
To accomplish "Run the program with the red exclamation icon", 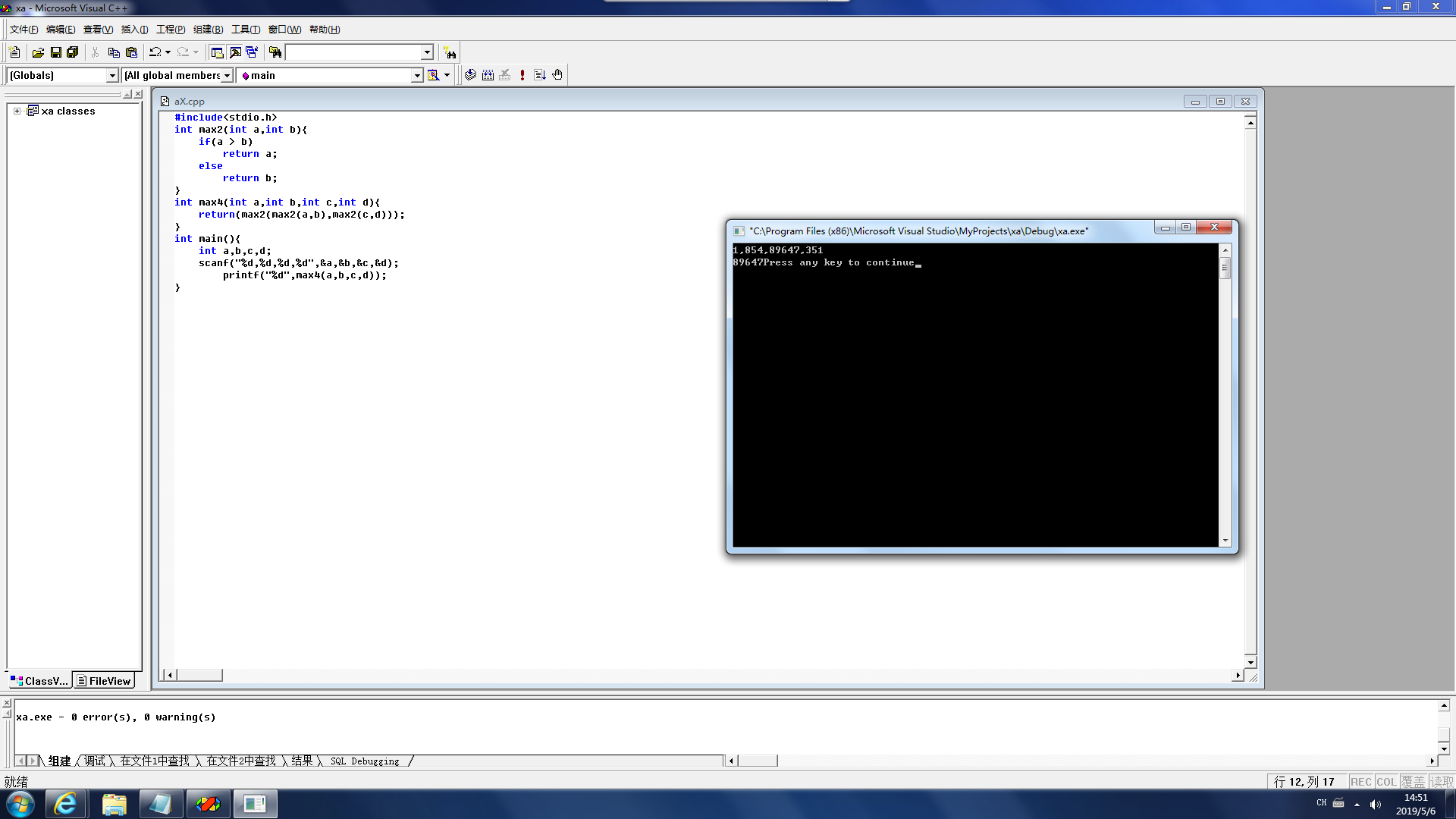I will (522, 75).
